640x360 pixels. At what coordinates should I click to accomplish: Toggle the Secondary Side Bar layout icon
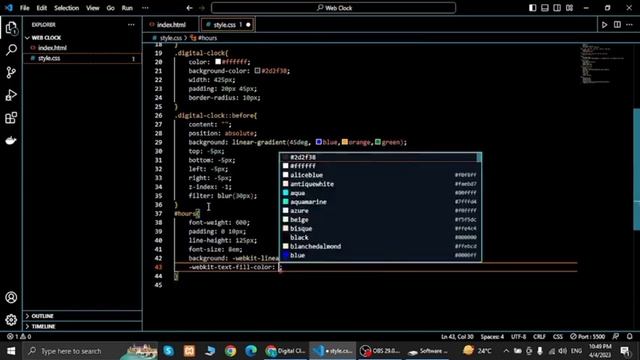[557, 8]
